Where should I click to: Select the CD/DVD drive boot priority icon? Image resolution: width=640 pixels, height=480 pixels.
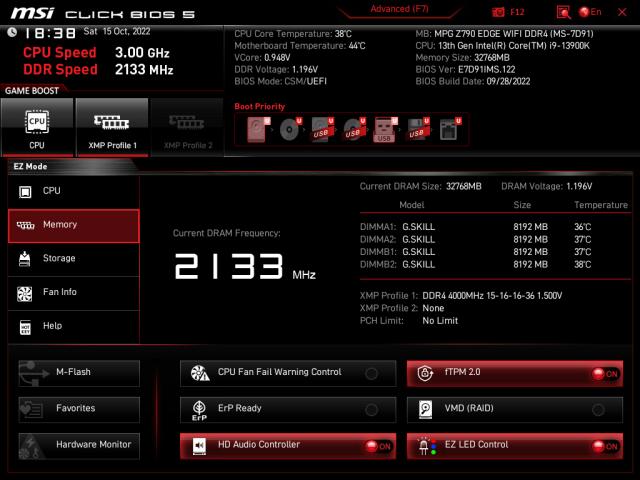point(290,129)
